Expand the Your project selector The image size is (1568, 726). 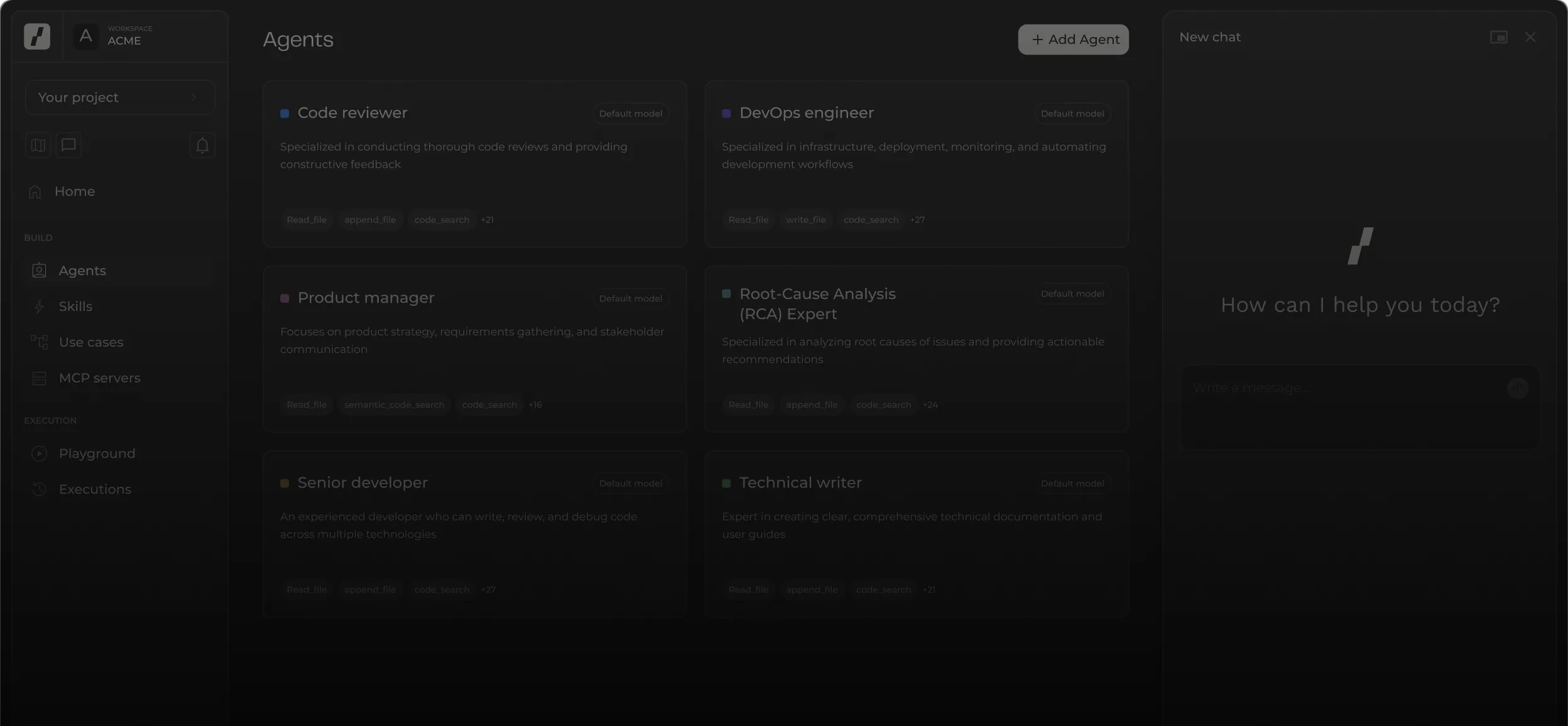pyautogui.click(x=120, y=97)
